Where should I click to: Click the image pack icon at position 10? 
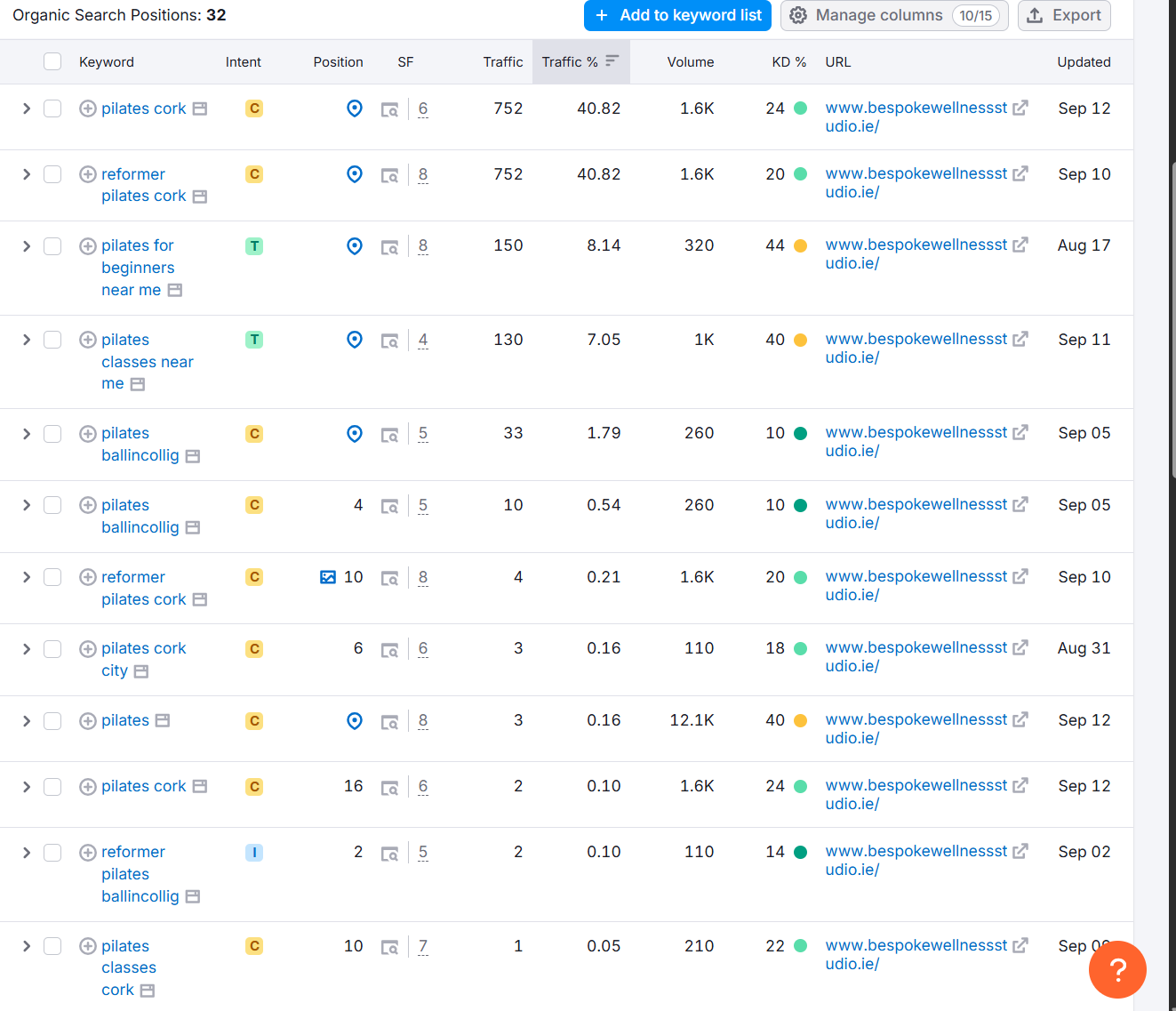coord(328,577)
